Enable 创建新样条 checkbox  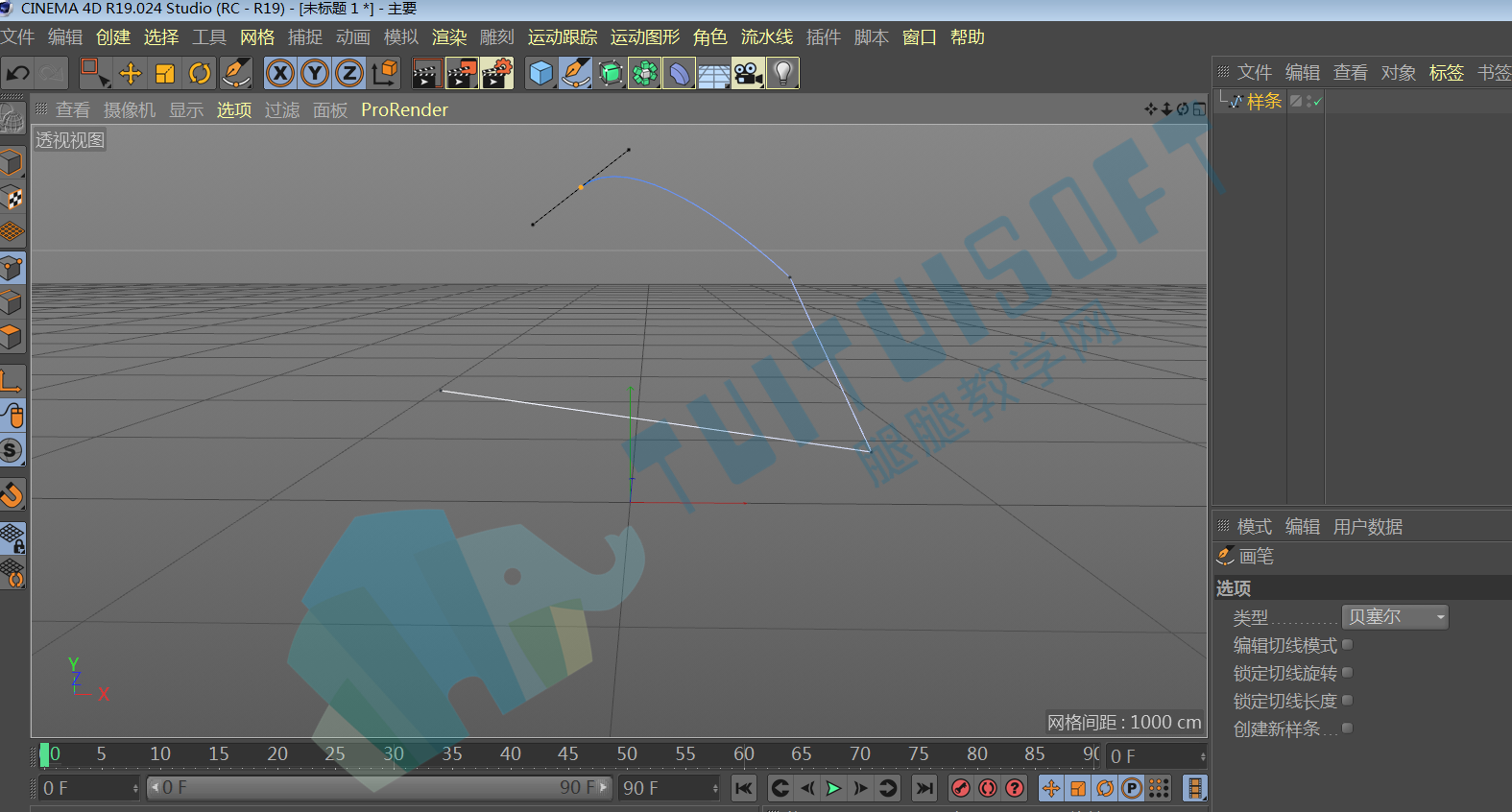tap(1347, 728)
